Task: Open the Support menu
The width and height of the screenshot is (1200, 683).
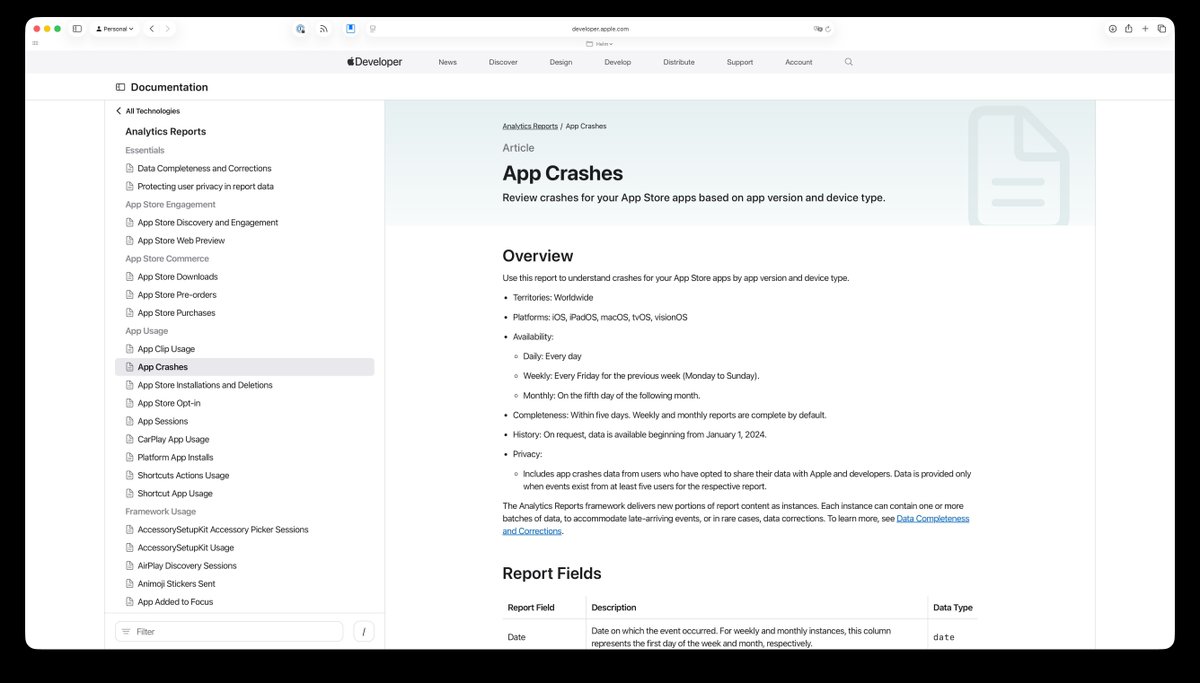Action: click(x=740, y=62)
